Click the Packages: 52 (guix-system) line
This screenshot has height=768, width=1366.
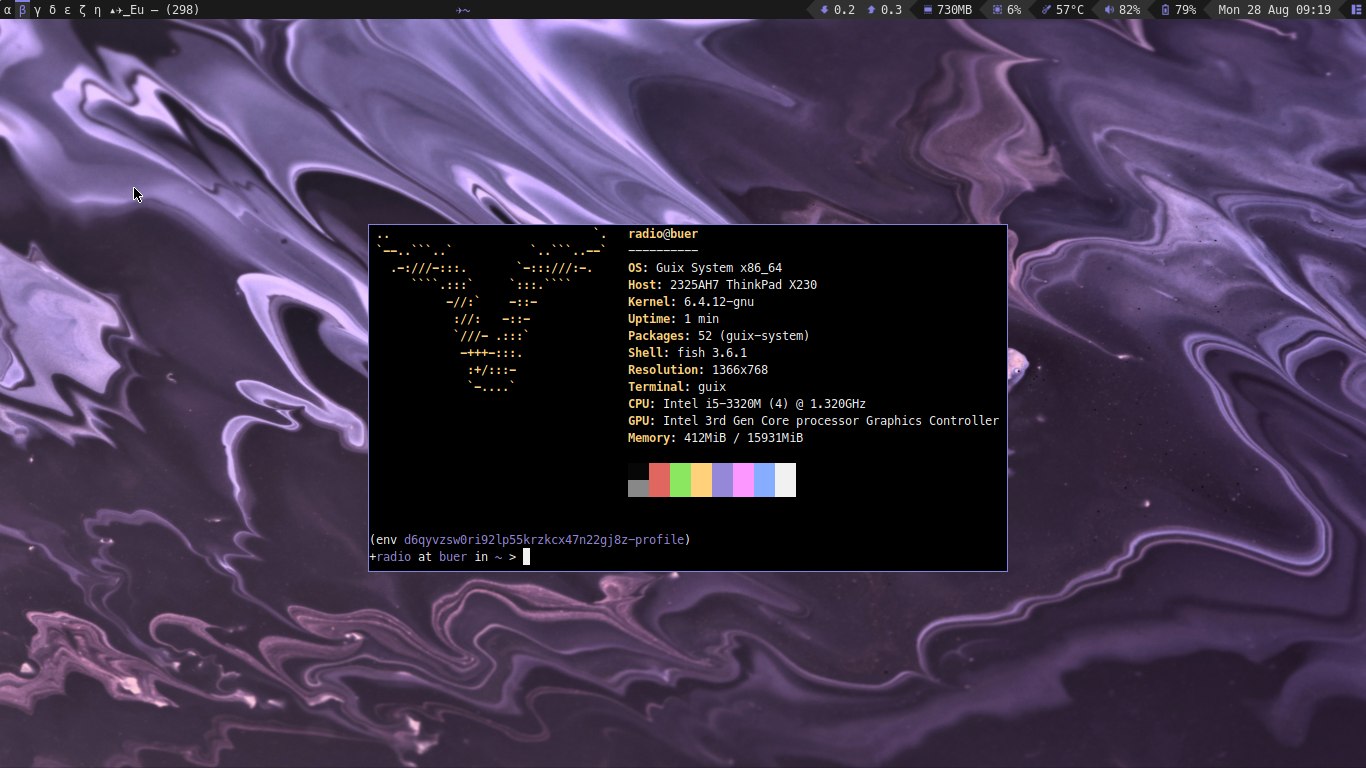pyautogui.click(x=719, y=336)
